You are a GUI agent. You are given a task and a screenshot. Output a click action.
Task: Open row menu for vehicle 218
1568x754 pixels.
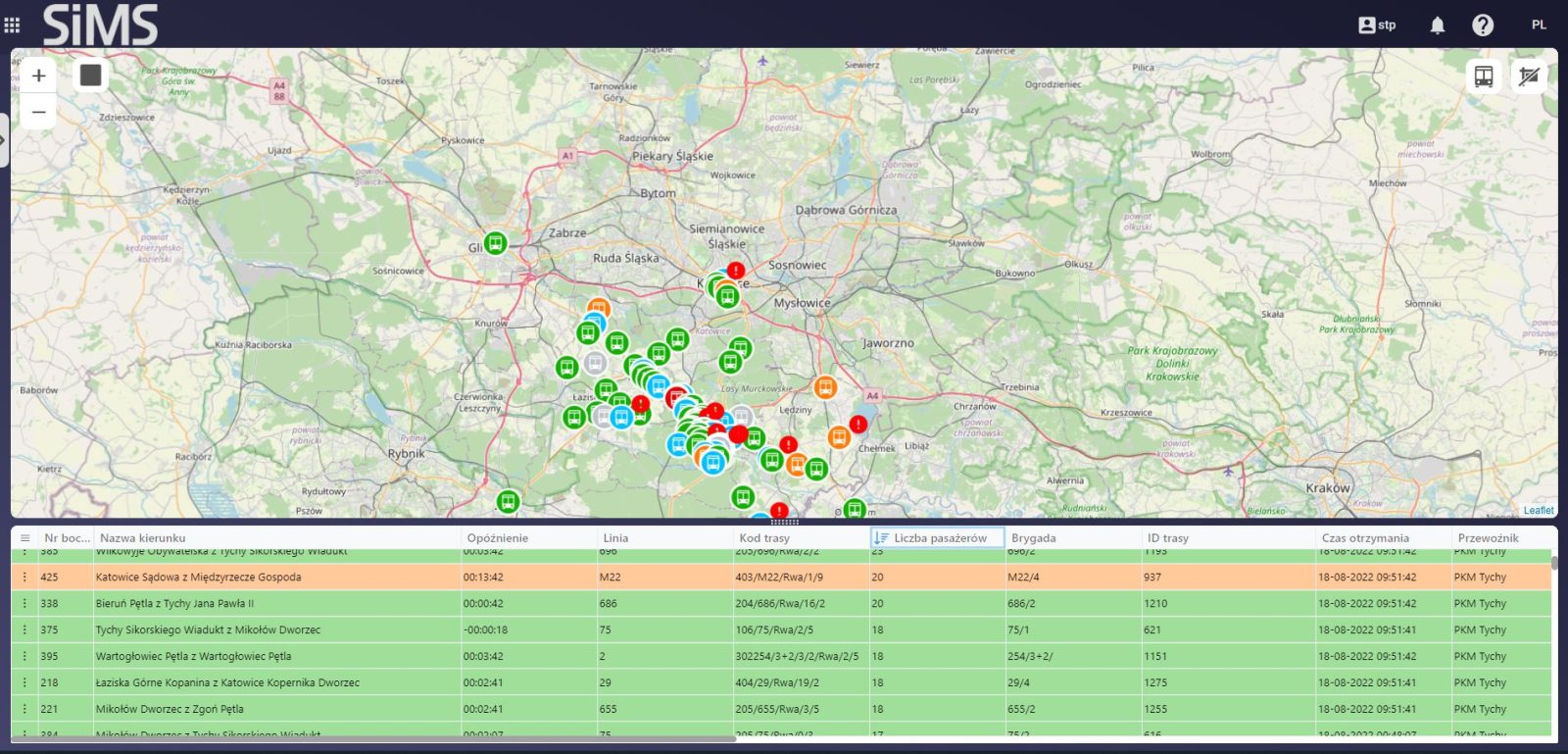click(24, 682)
